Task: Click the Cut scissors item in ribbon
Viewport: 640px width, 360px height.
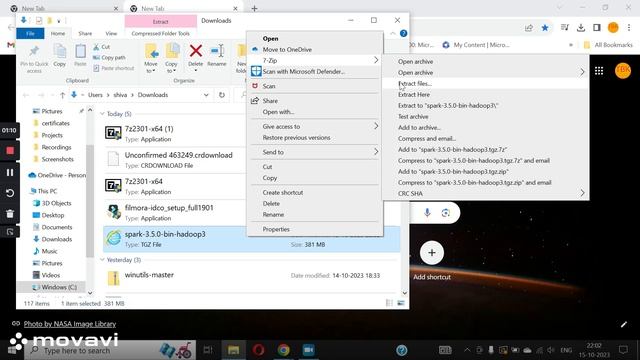Action: 102,47
